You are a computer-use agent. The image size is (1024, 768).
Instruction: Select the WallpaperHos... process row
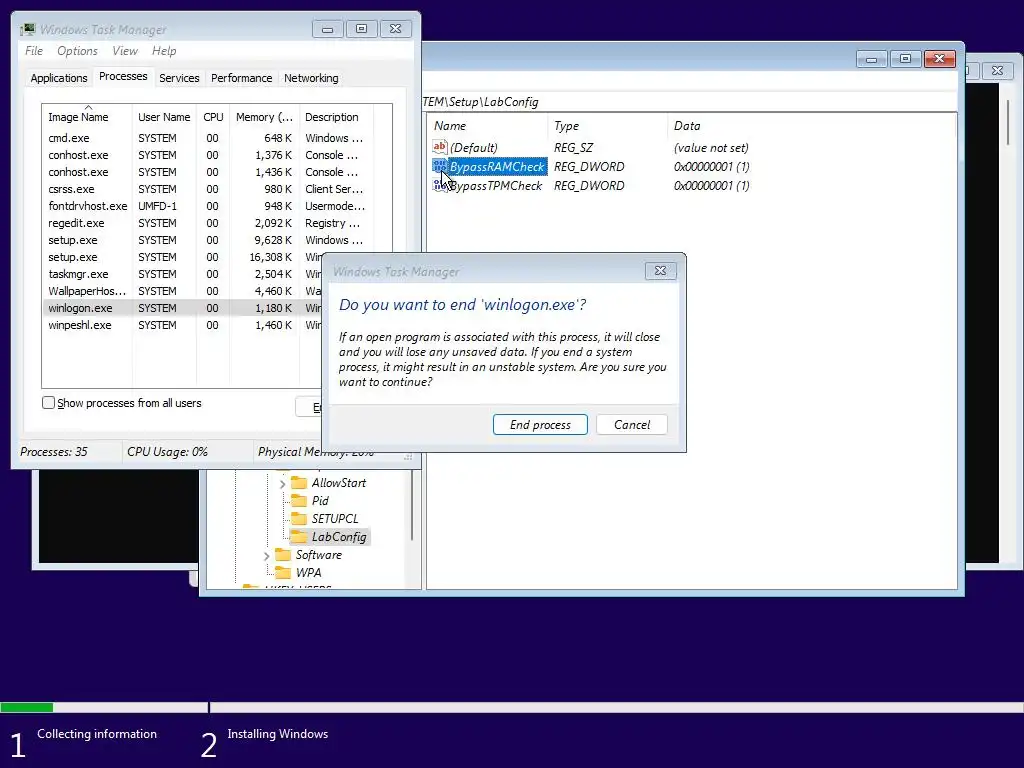tap(182, 291)
